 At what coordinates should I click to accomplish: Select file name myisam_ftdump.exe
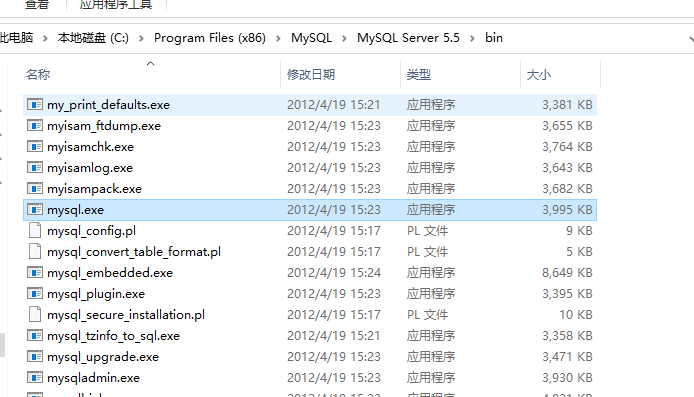104,126
